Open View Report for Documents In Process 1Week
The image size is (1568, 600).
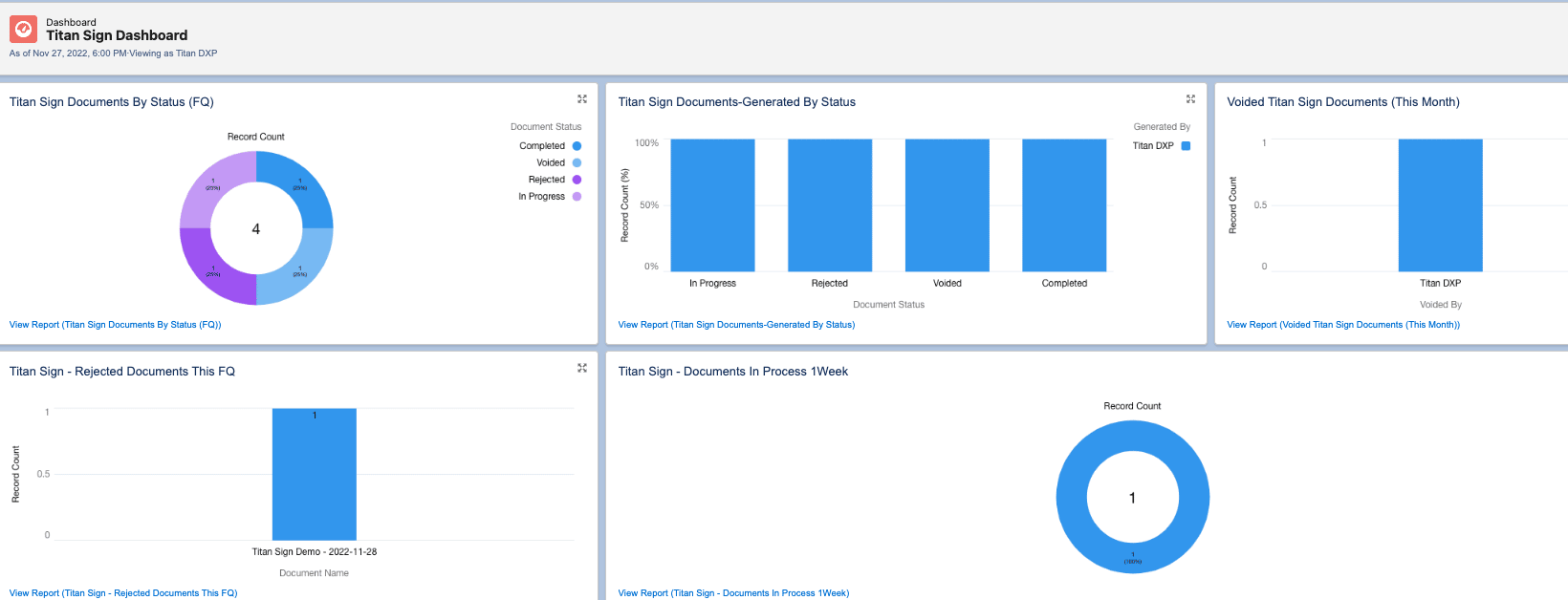(x=733, y=593)
